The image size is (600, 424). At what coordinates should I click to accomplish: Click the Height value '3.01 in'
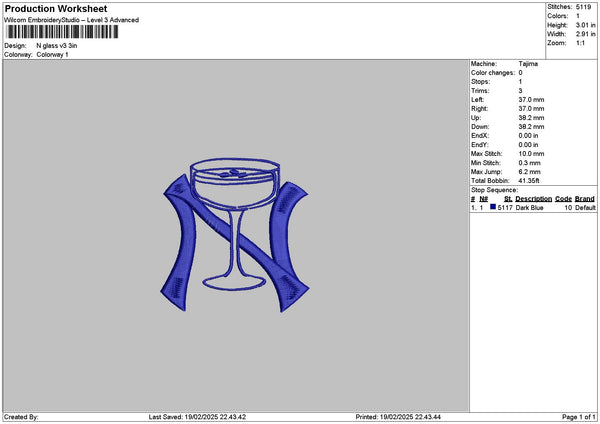tap(585, 25)
